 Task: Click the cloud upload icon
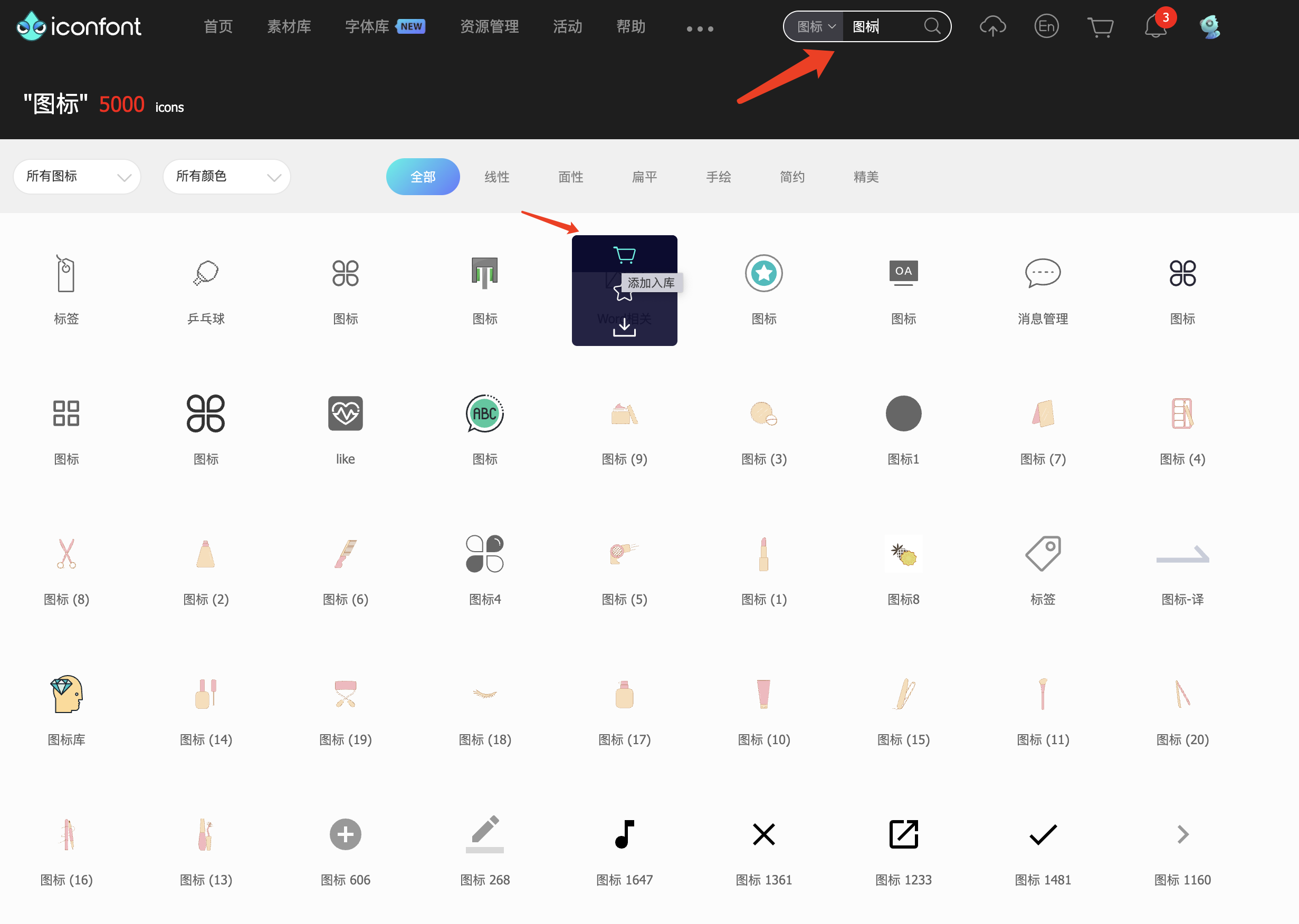coord(992,26)
